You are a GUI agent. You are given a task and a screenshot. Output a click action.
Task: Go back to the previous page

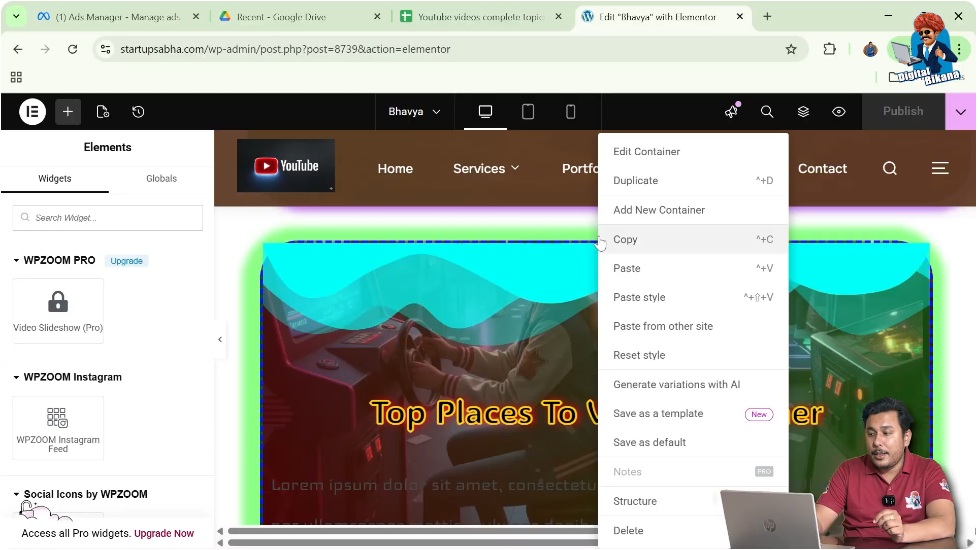(17, 49)
